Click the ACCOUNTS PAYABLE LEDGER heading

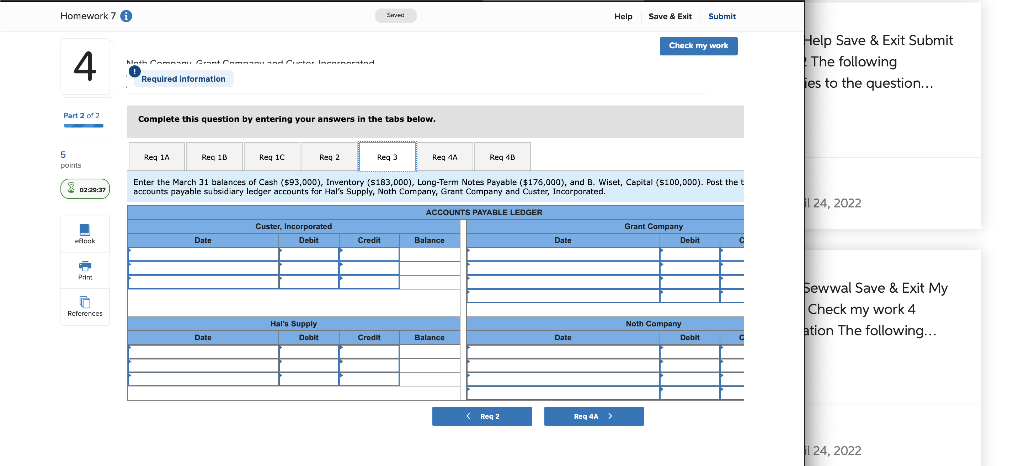(484, 212)
